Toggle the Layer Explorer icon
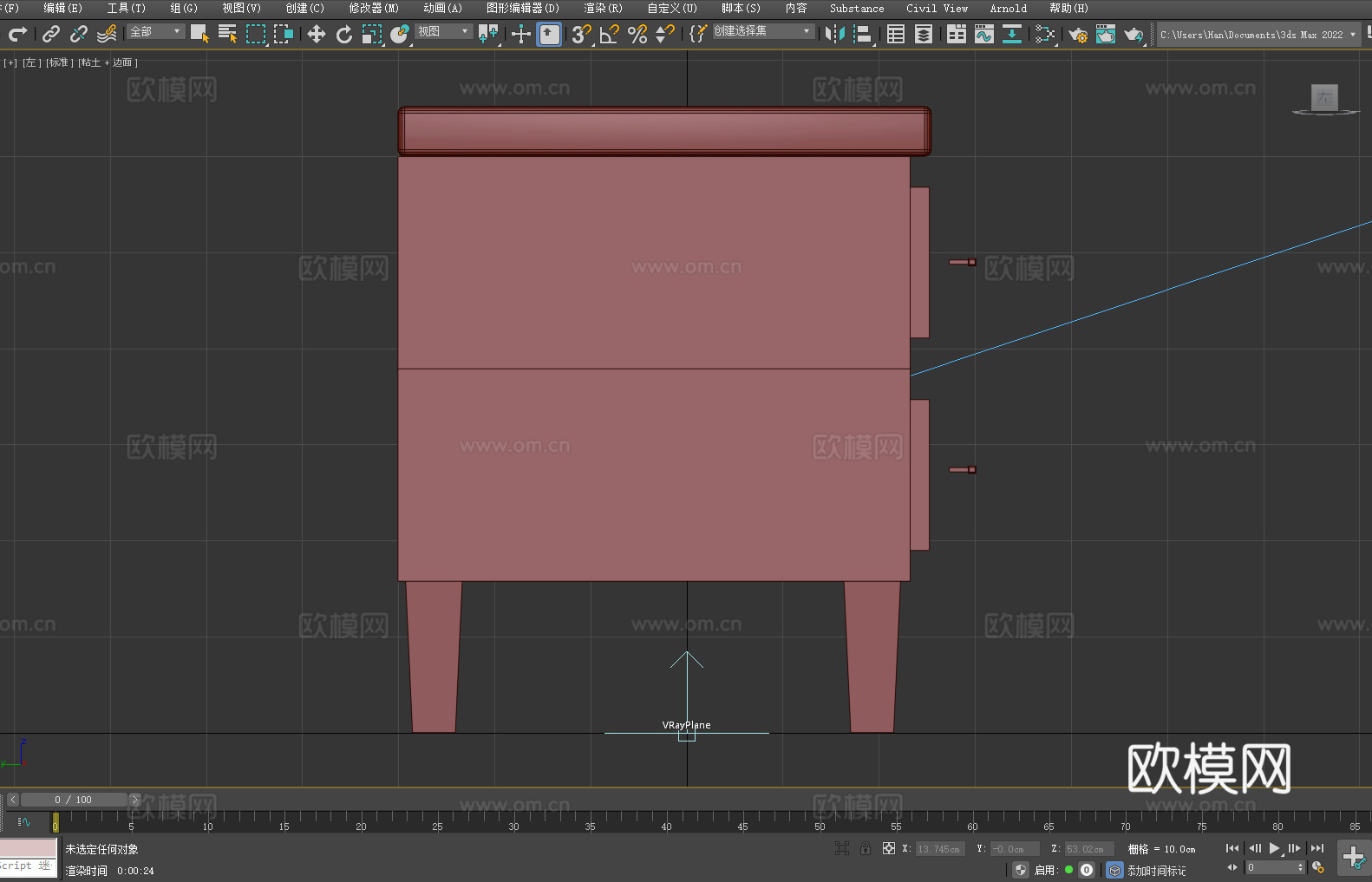Viewport: 1372px width, 882px height. tap(924, 34)
